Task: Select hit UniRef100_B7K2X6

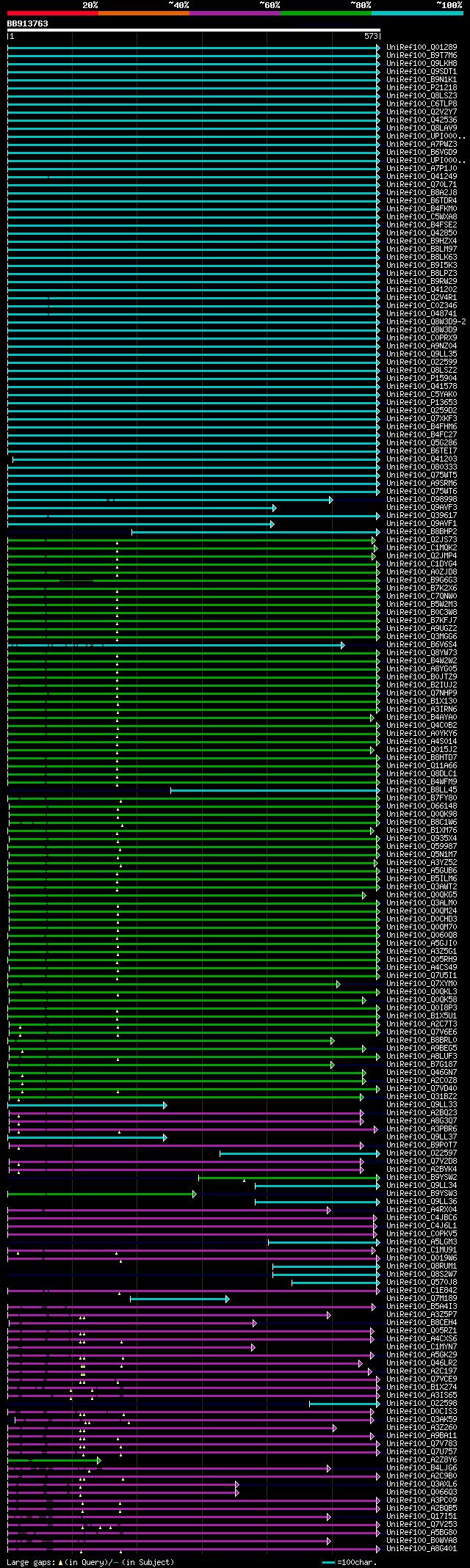Action: (422, 588)
